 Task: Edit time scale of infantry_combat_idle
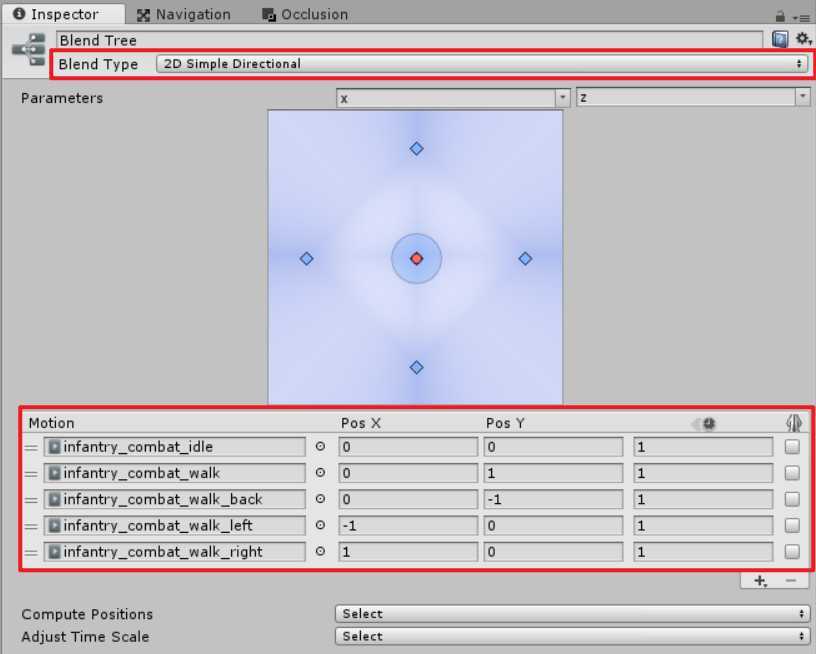(x=703, y=447)
